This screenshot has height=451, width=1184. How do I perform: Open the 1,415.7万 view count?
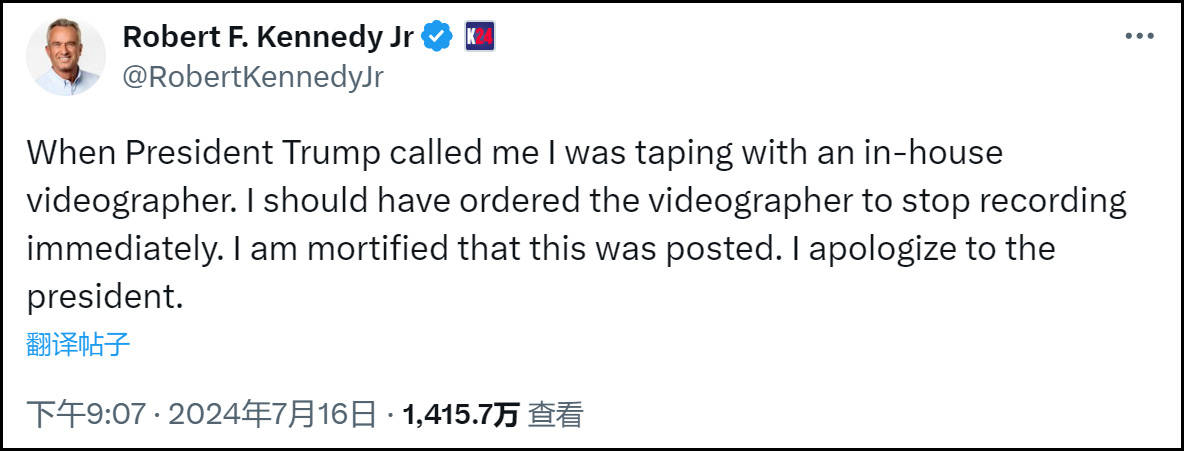[460, 414]
